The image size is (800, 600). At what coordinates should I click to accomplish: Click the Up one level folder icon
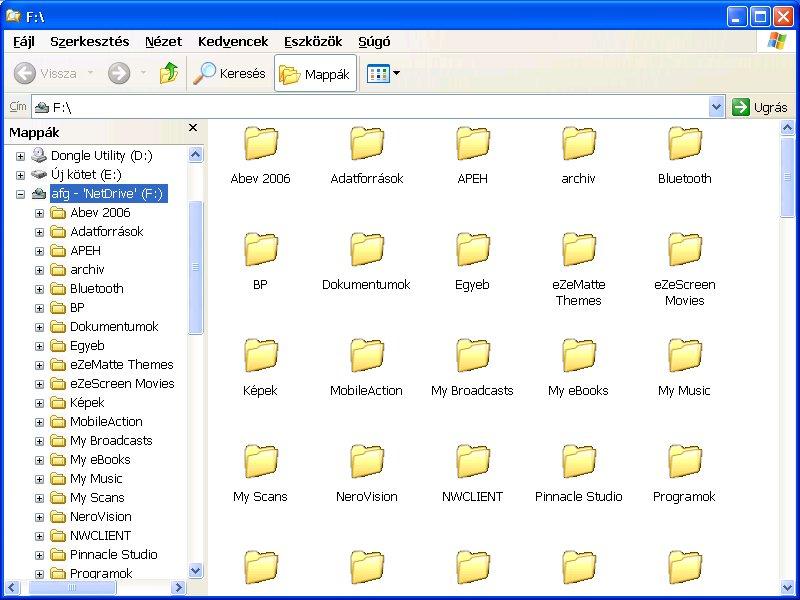click(169, 73)
